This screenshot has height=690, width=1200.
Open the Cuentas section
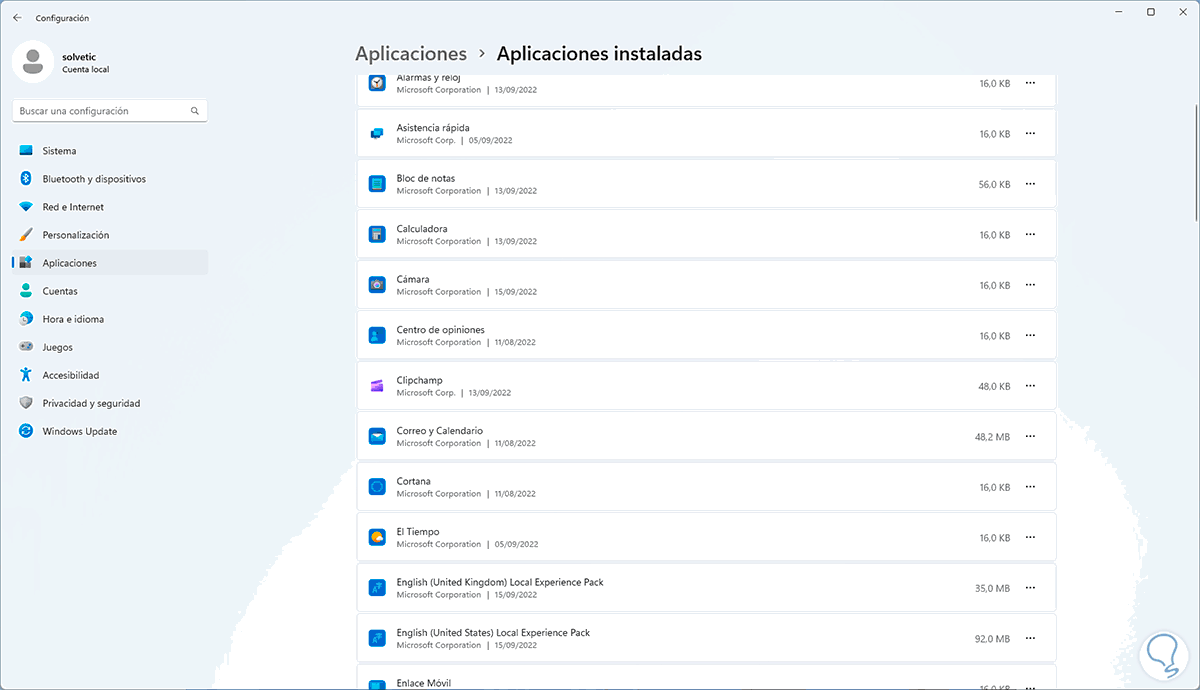[x=110, y=291]
